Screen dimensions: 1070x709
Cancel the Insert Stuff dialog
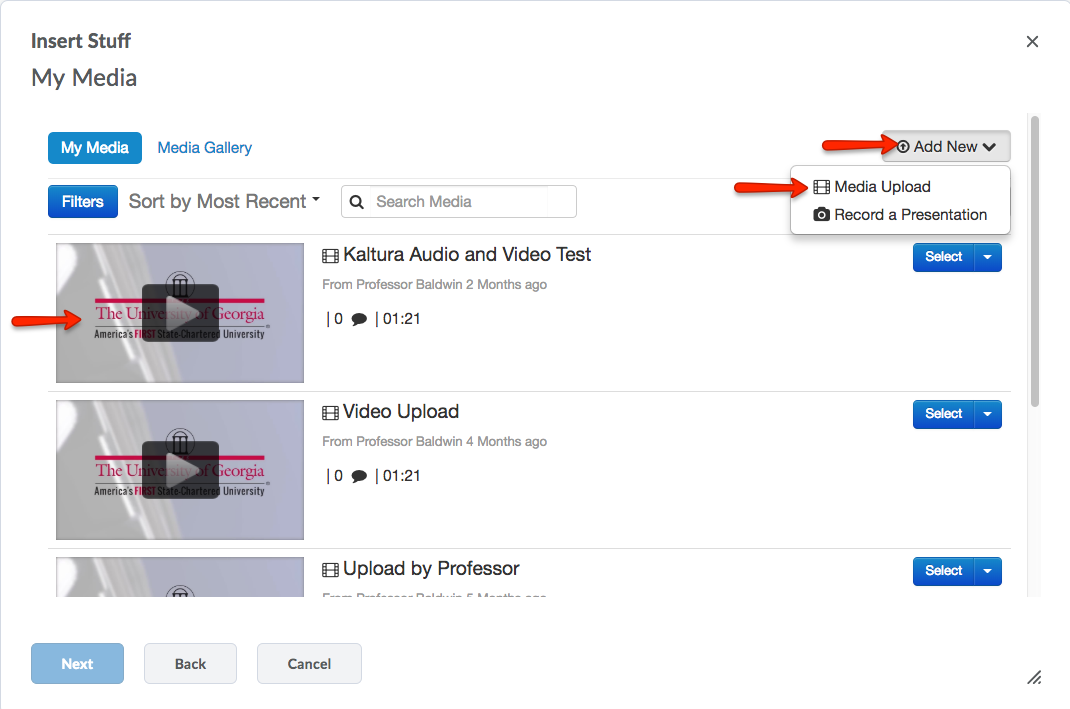point(309,663)
